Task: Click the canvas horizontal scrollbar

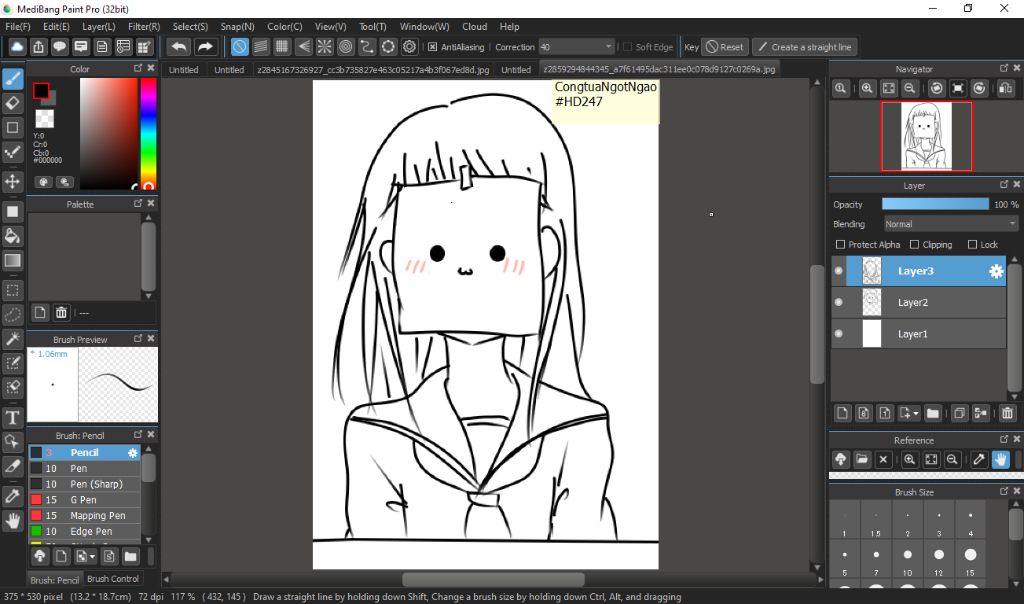Action: pos(493,579)
